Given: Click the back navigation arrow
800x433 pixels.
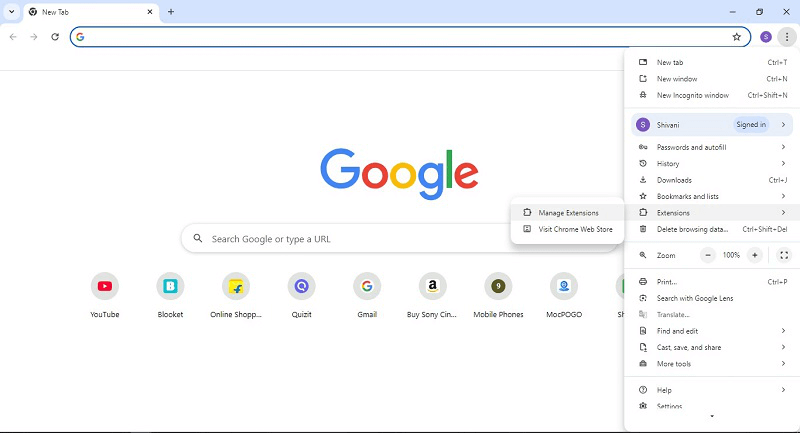Looking at the screenshot, I should click(x=13, y=37).
